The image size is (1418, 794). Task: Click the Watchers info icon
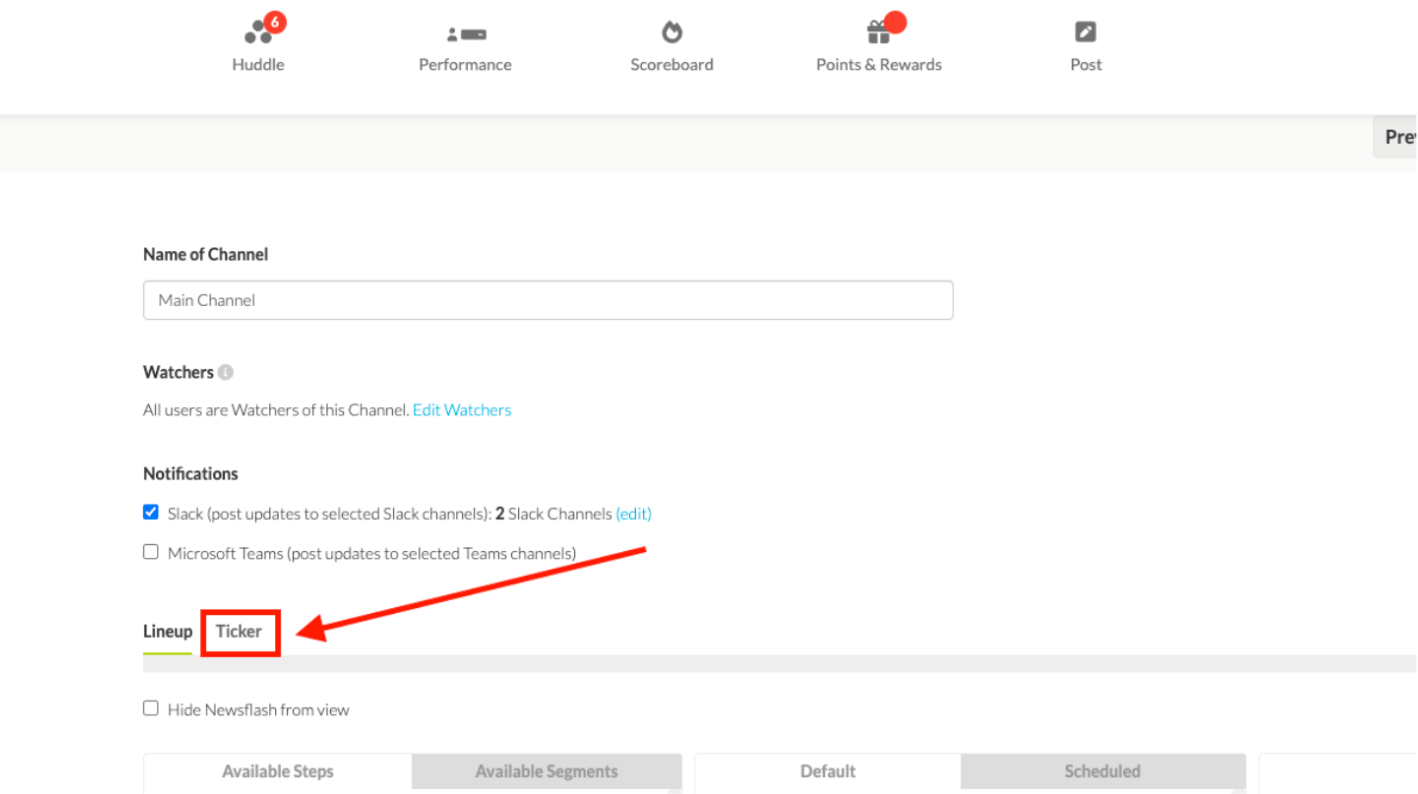pyautogui.click(x=226, y=372)
